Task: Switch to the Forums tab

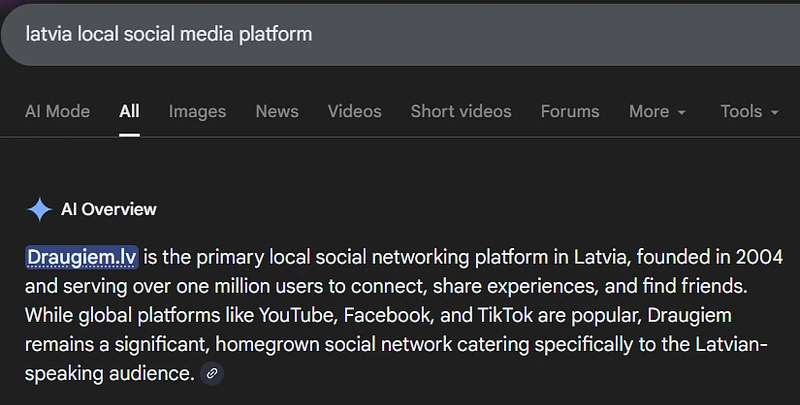Action: (x=570, y=111)
